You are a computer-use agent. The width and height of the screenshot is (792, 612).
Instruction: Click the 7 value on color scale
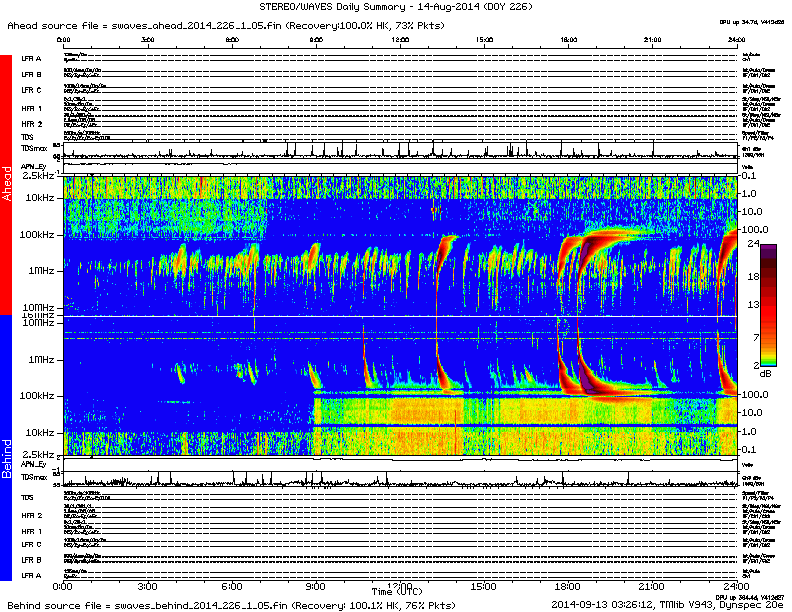pos(756,337)
